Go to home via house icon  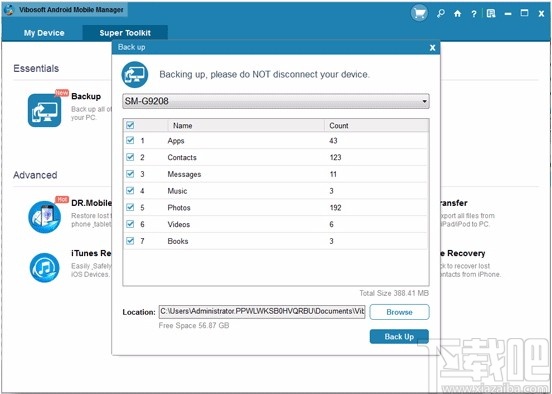point(457,14)
